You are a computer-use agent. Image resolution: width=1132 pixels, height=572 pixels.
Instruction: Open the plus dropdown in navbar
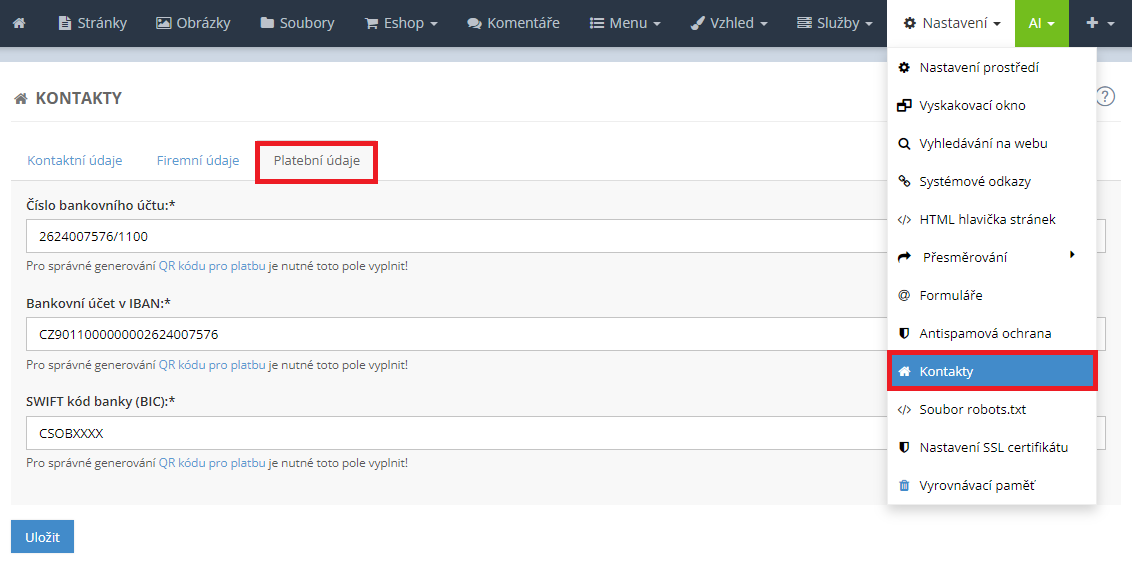(1100, 23)
